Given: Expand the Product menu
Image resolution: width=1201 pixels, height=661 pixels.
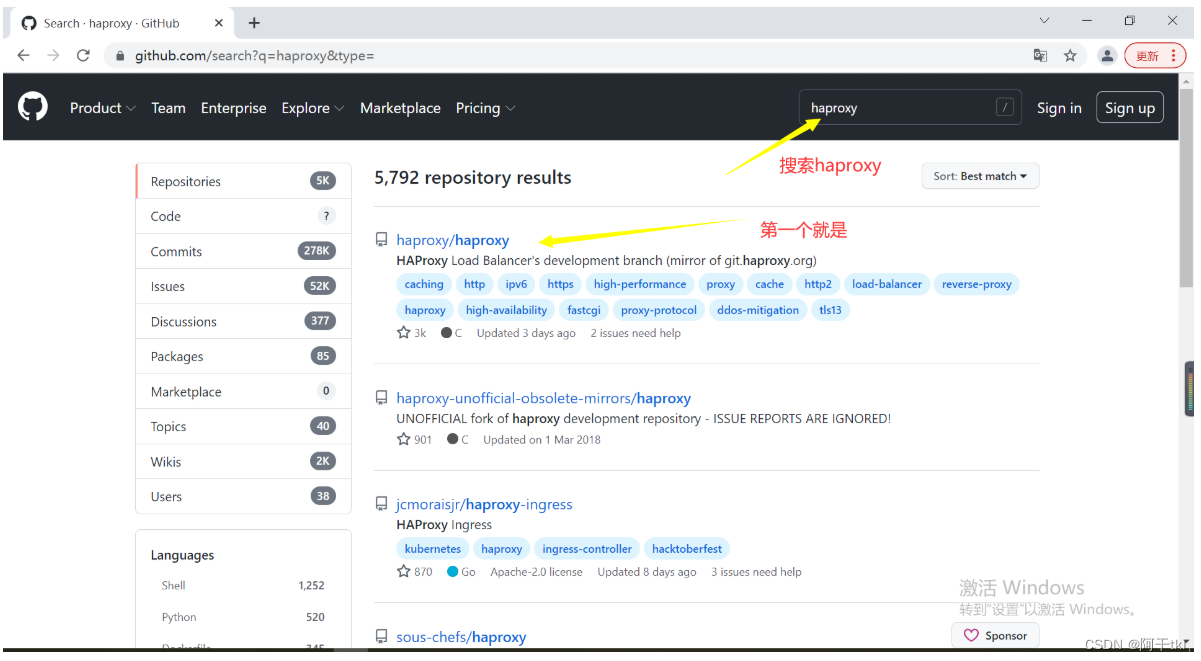Looking at the screenshot, I should (103, 108).
